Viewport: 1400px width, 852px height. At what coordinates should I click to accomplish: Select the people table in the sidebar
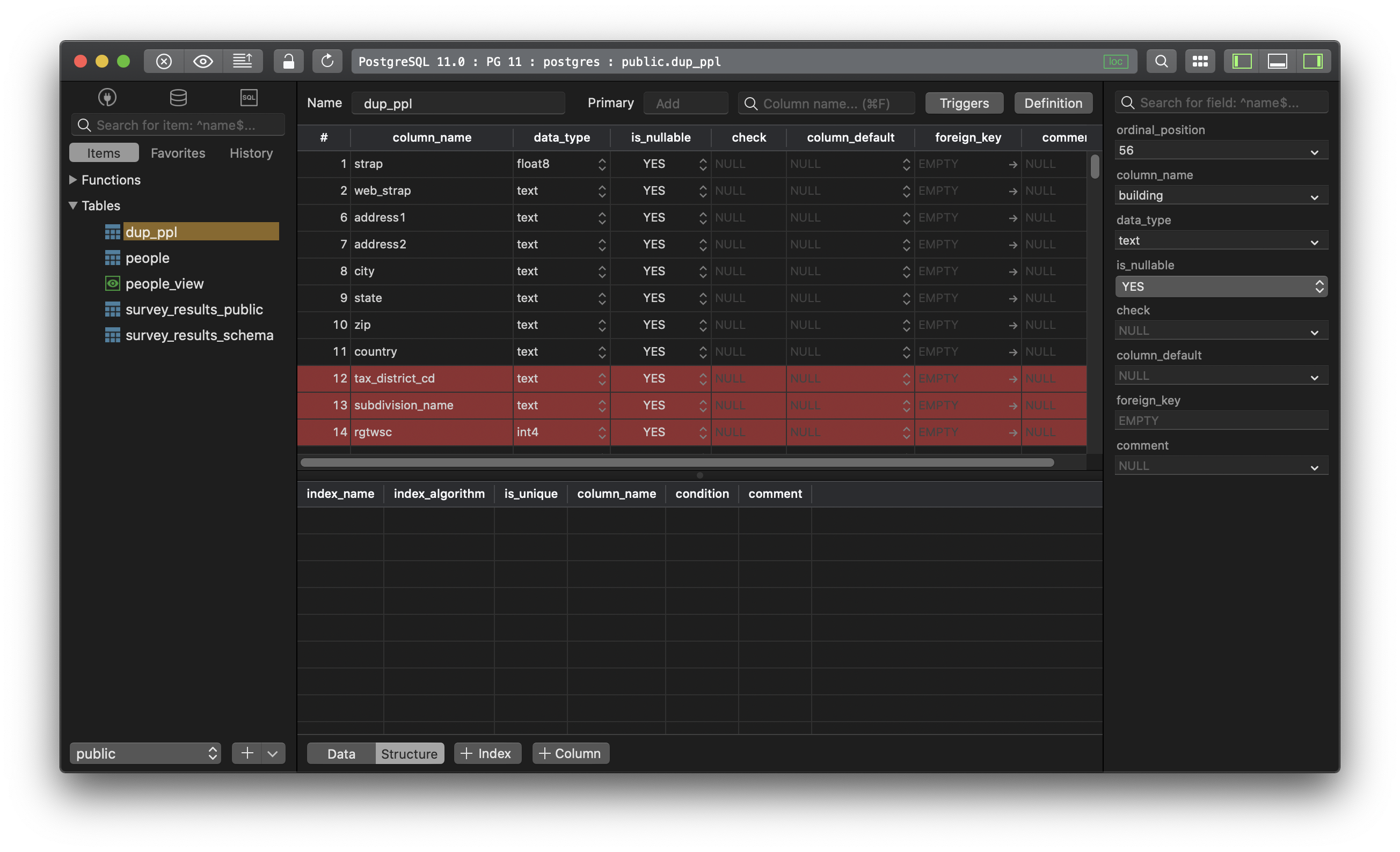tap(147, 258)
